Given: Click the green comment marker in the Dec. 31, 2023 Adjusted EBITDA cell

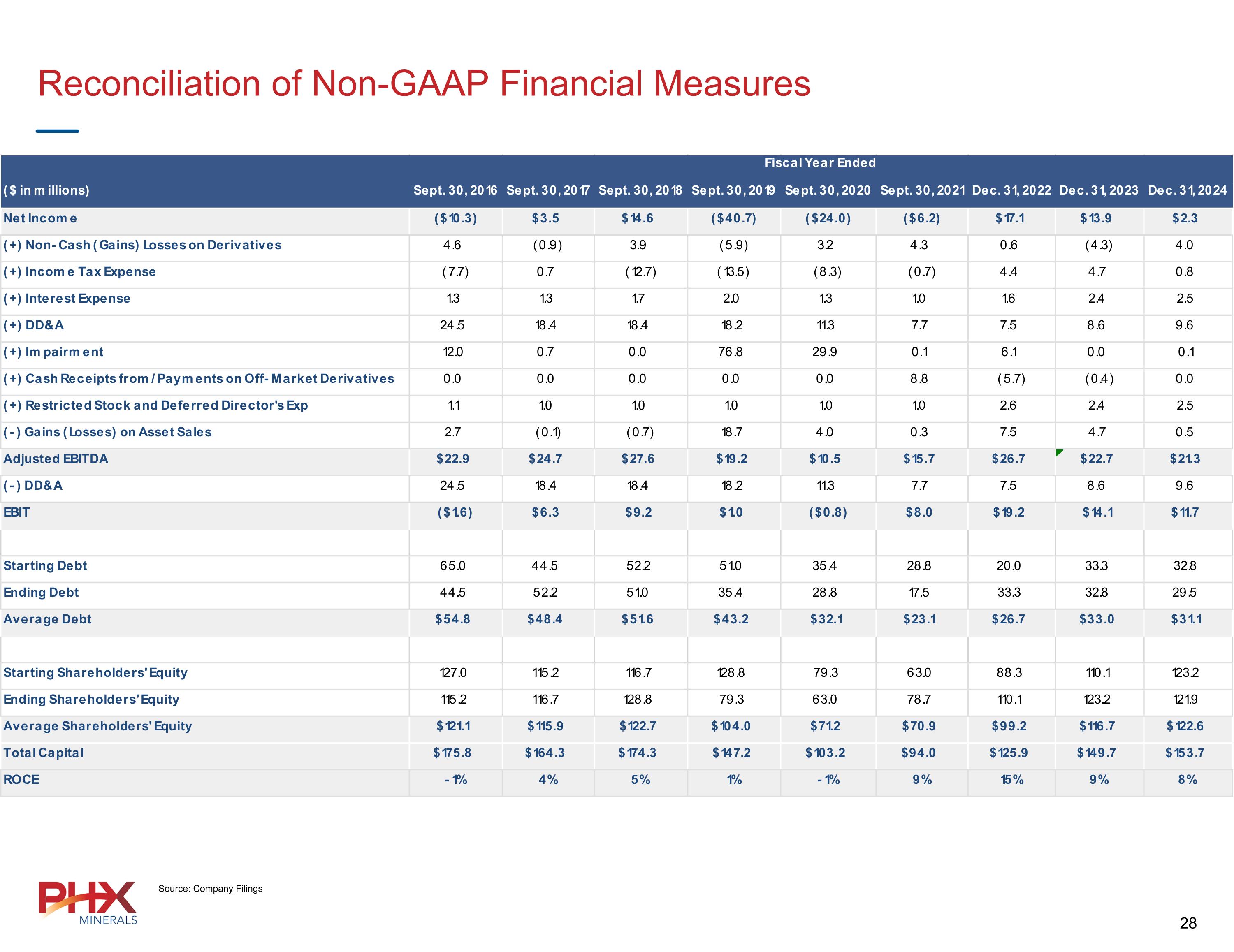Looking at the screenshot, I should 1059,452.
